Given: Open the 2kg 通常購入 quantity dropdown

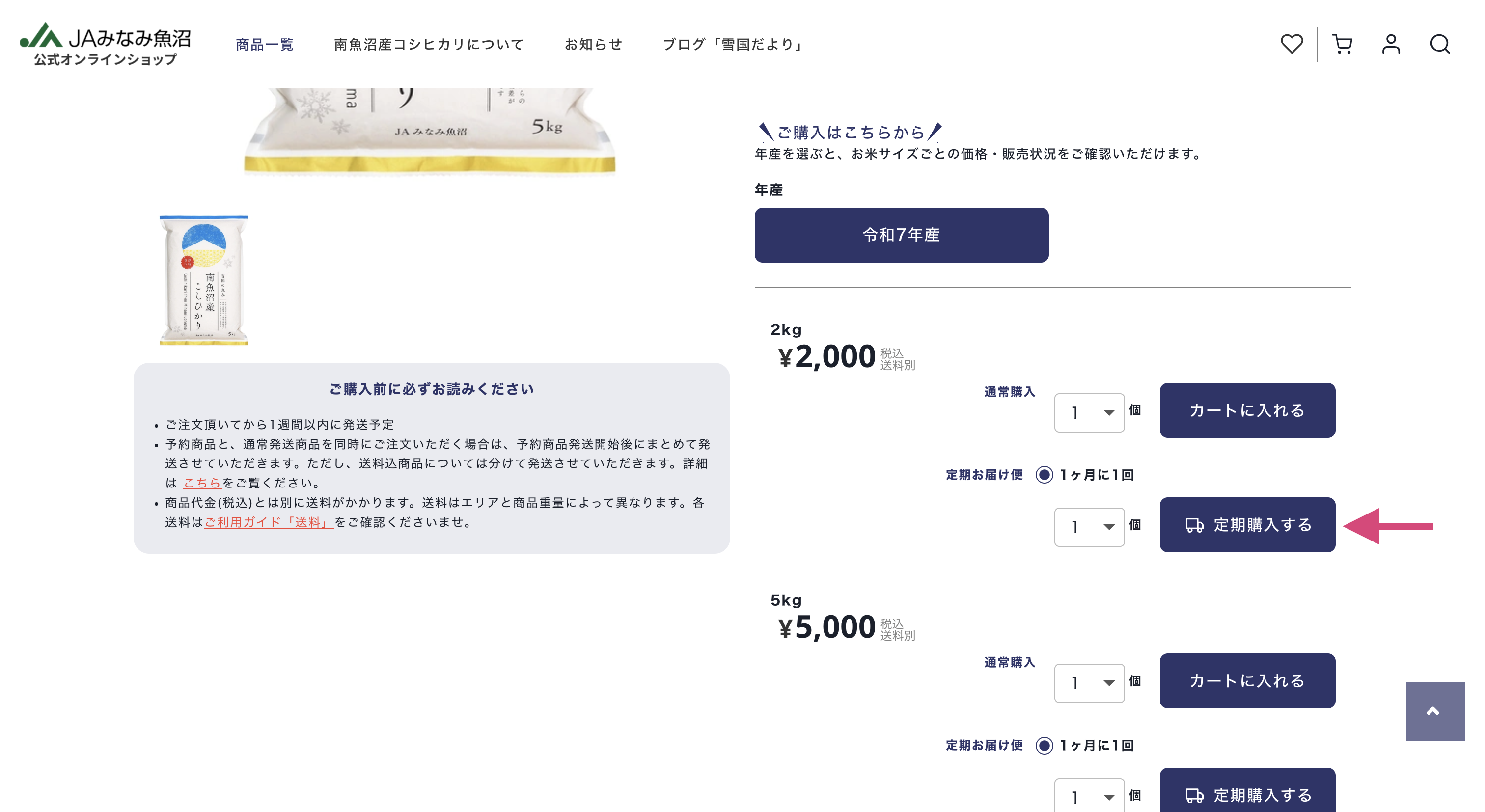Looking at the screenshot, I should point(1089,411).
